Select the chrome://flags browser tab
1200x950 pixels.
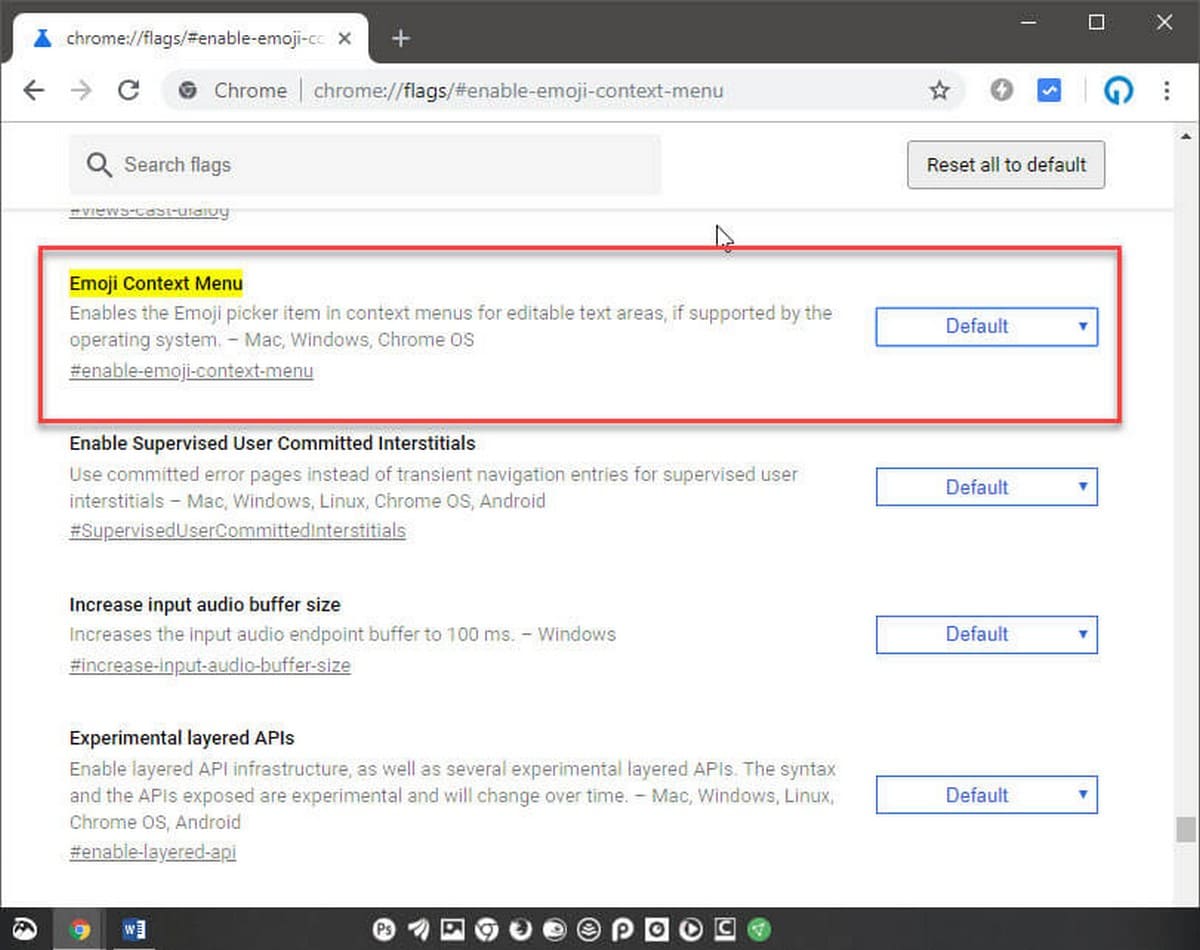click(x=190, y=38)
